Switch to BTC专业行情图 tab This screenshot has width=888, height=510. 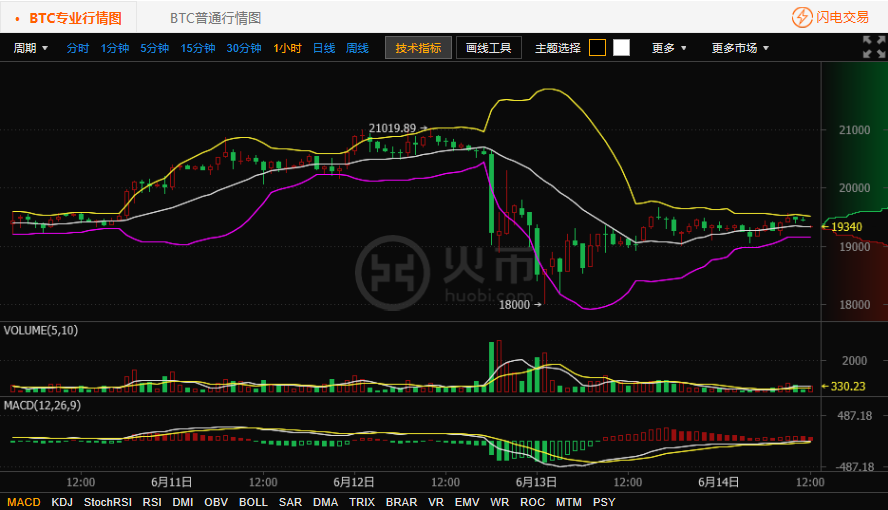click(x=75, y=18)
